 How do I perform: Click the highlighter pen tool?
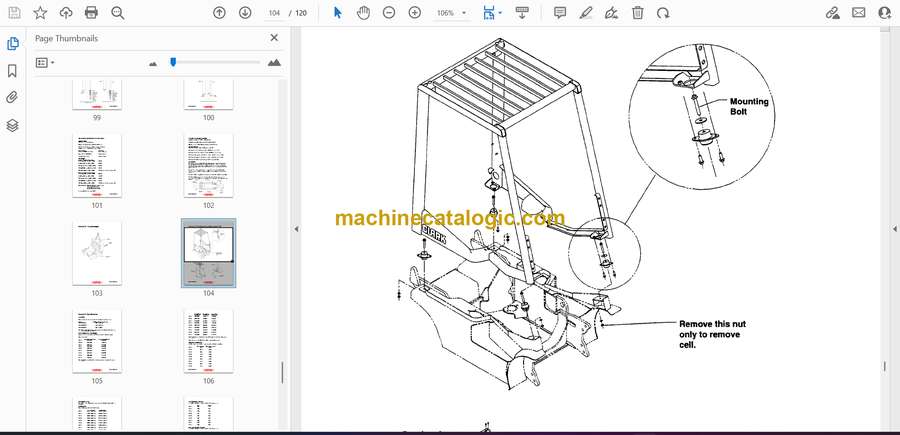coord(586,13)
